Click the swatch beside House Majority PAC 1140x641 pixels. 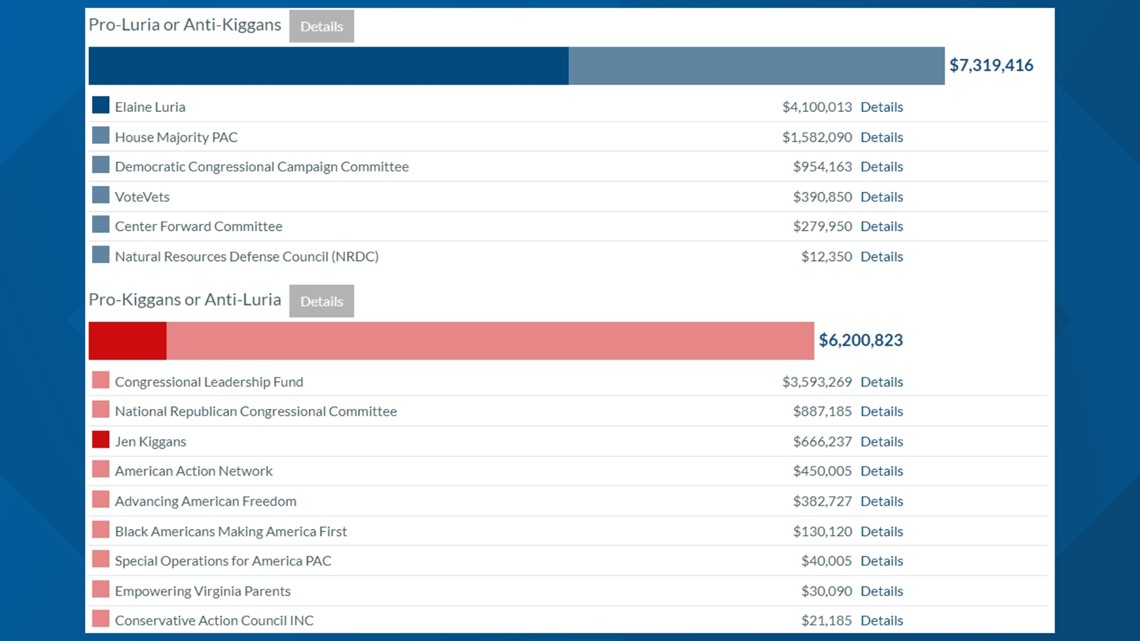[101, 135]
